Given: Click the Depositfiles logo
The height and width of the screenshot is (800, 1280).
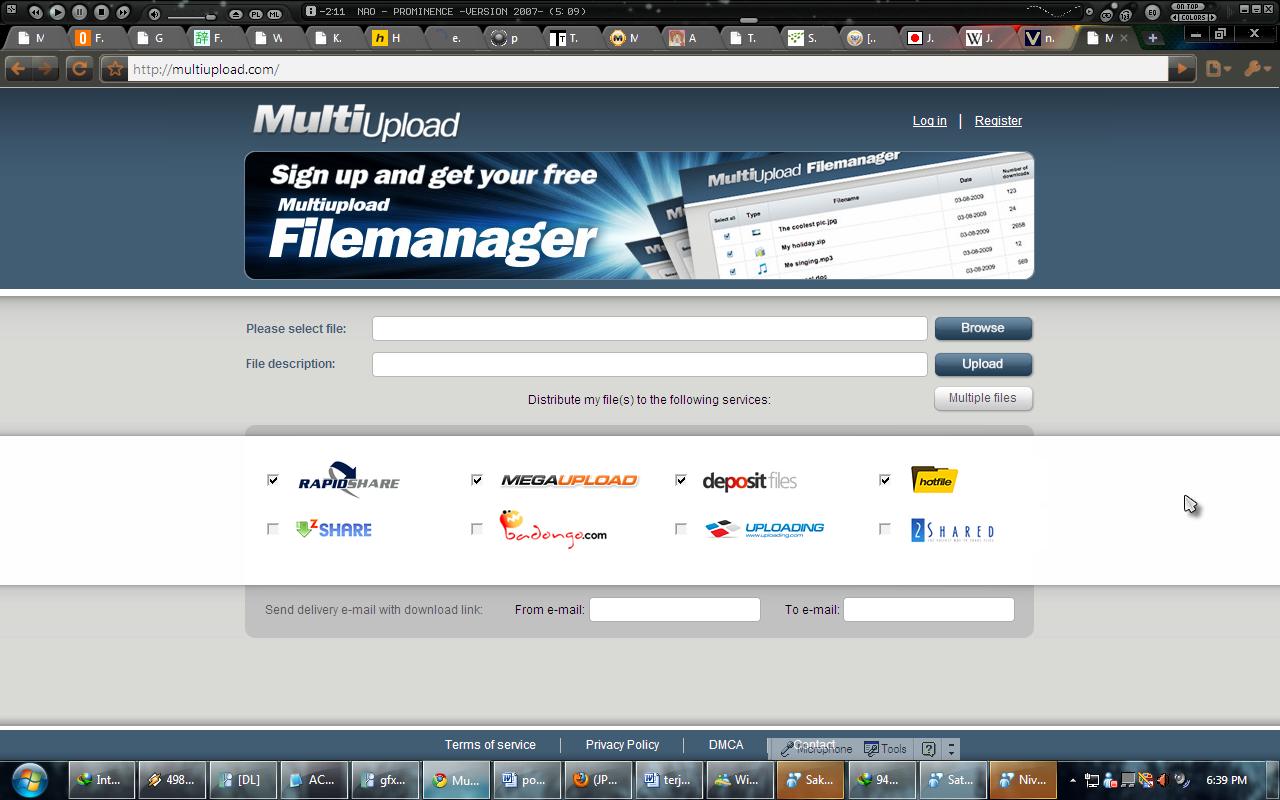Looking at the screenshot, I should [750, 481].
